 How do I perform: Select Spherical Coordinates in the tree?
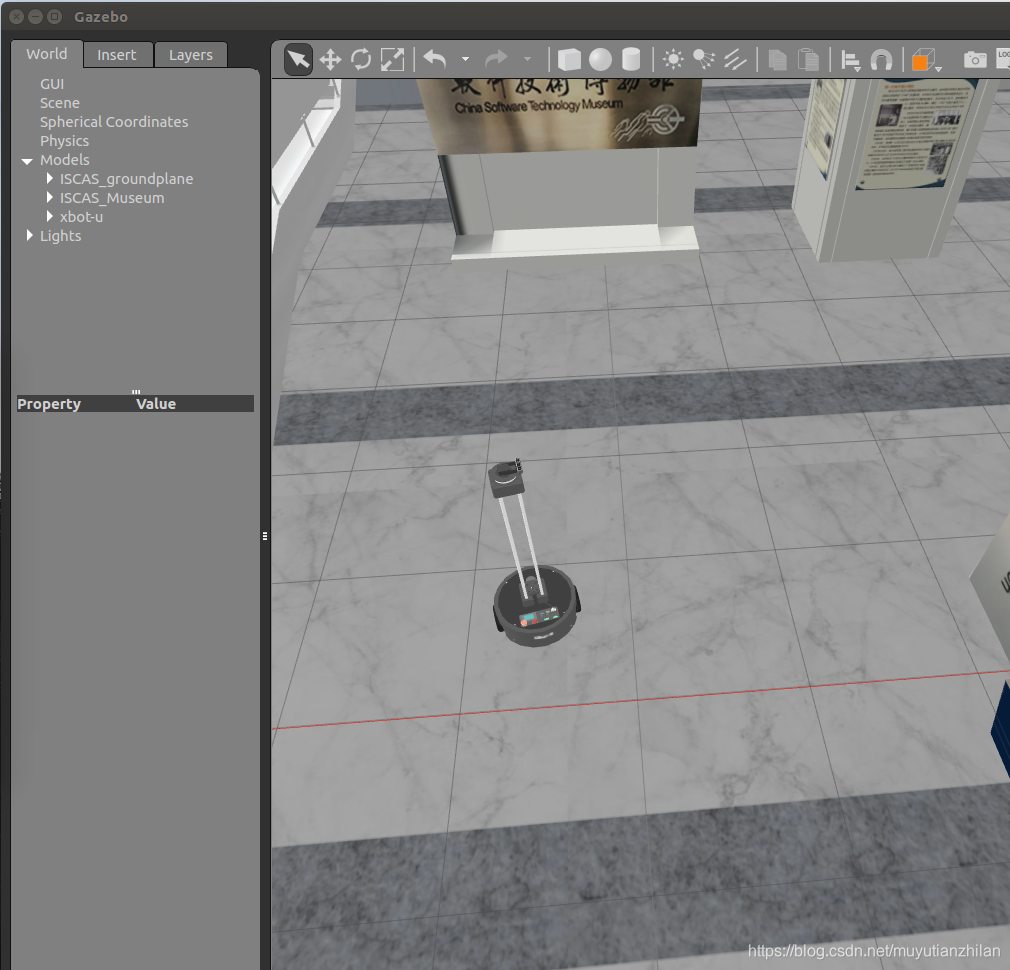click(x=114, y=122)
